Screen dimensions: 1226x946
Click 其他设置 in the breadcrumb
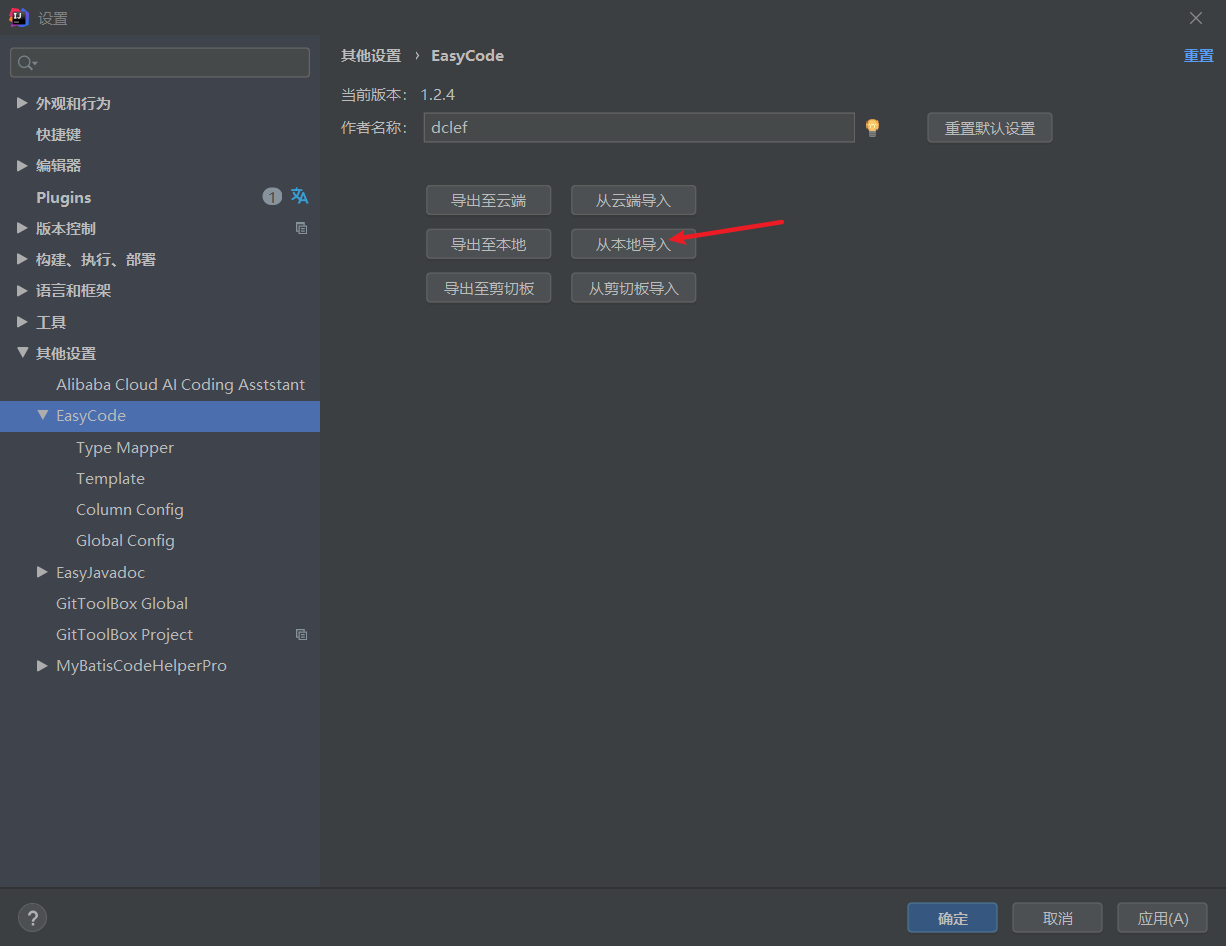(x=371, y=56)
